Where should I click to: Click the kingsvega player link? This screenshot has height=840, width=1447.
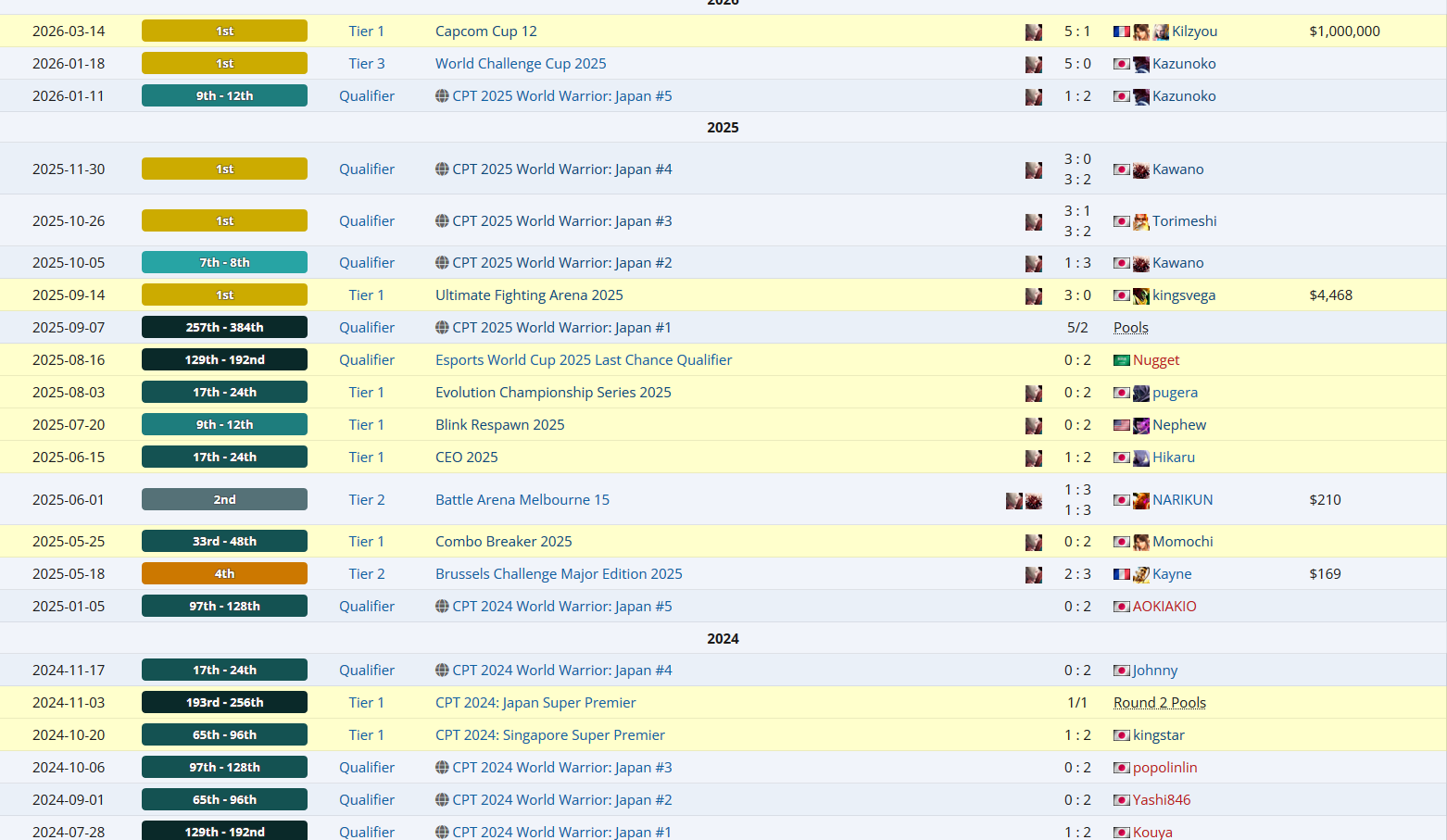tap(1184, 295)
